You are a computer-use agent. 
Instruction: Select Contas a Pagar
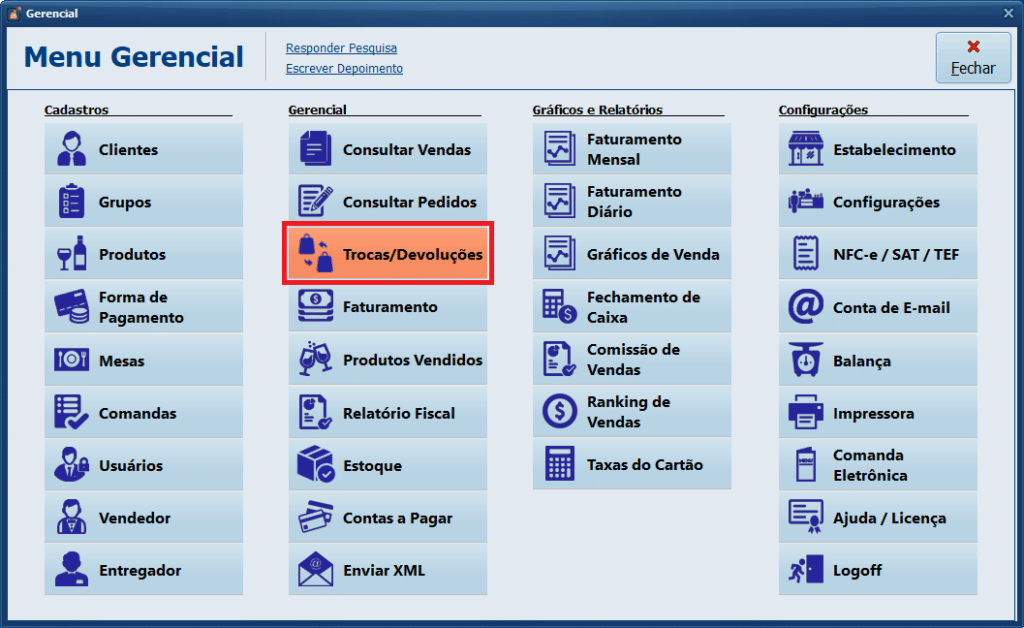pos(388,518)
